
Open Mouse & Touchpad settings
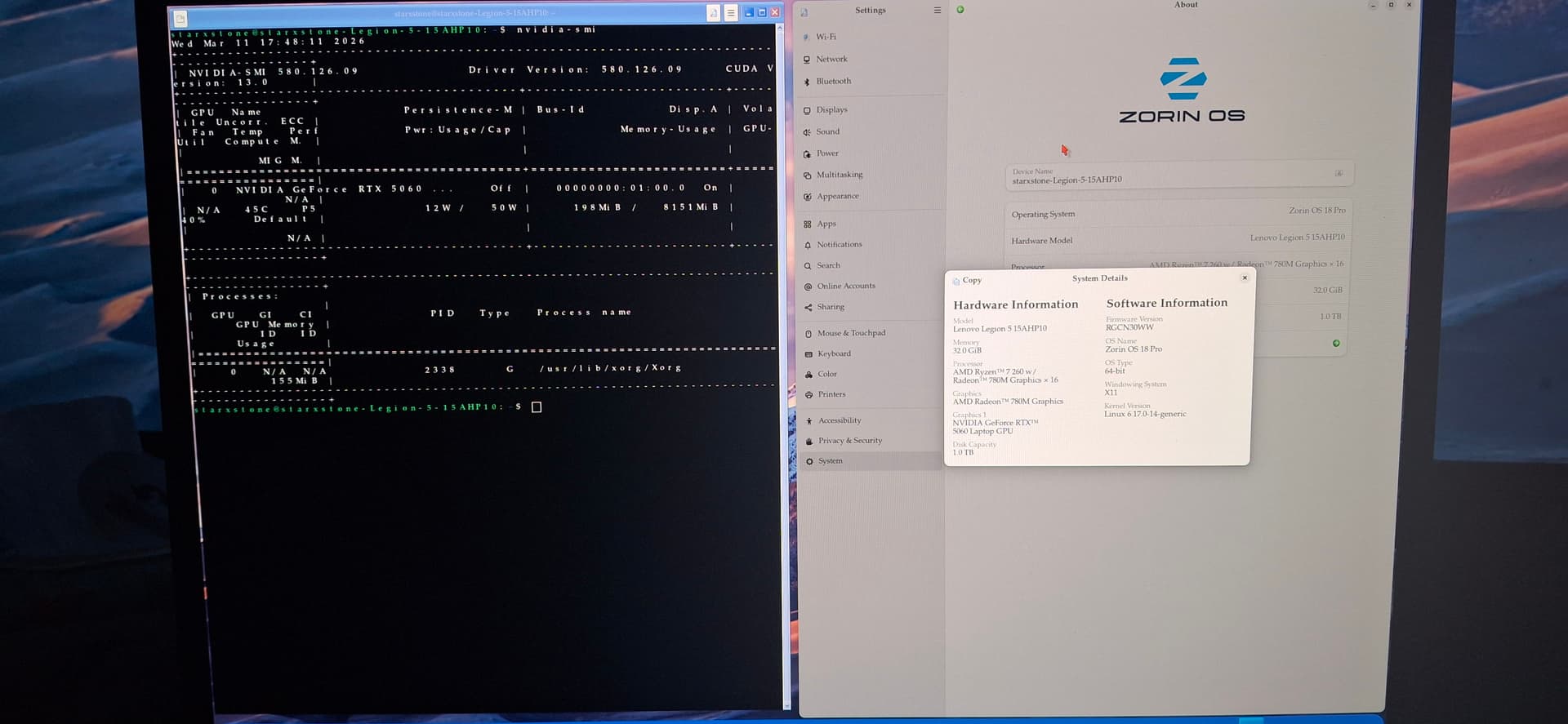tap(870, 333)
